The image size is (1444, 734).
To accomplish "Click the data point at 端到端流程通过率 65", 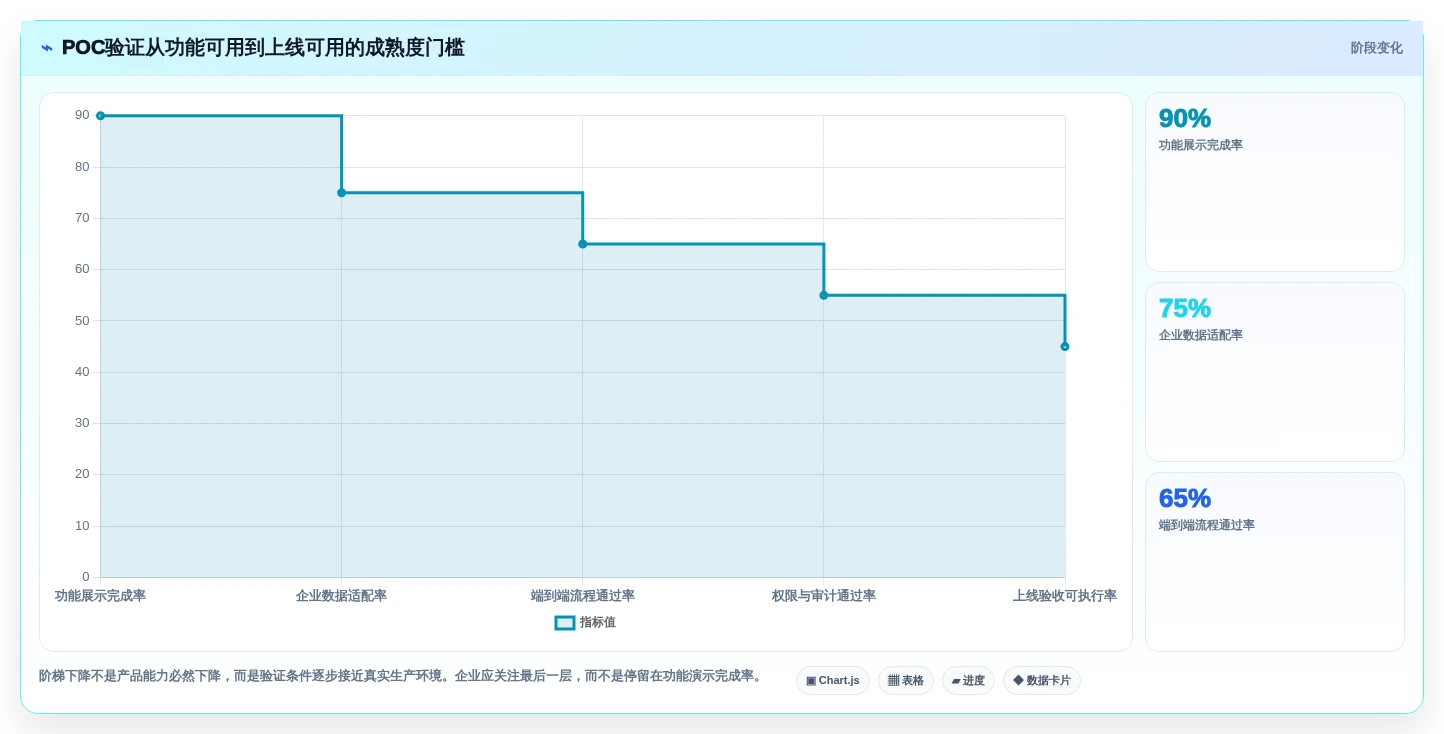I will click(x=583, y=244).
